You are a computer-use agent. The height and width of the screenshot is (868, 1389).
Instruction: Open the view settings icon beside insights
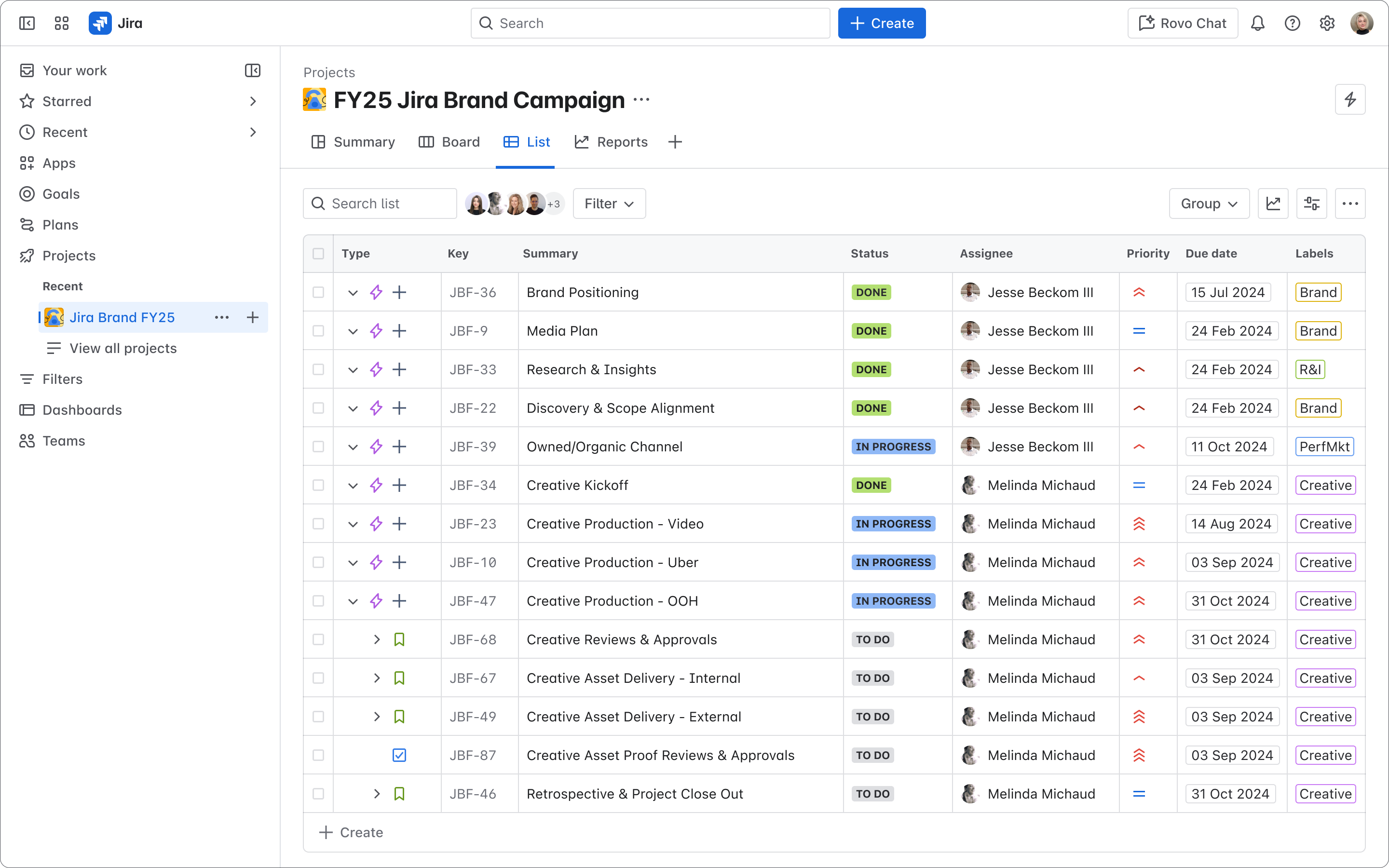1311,203
